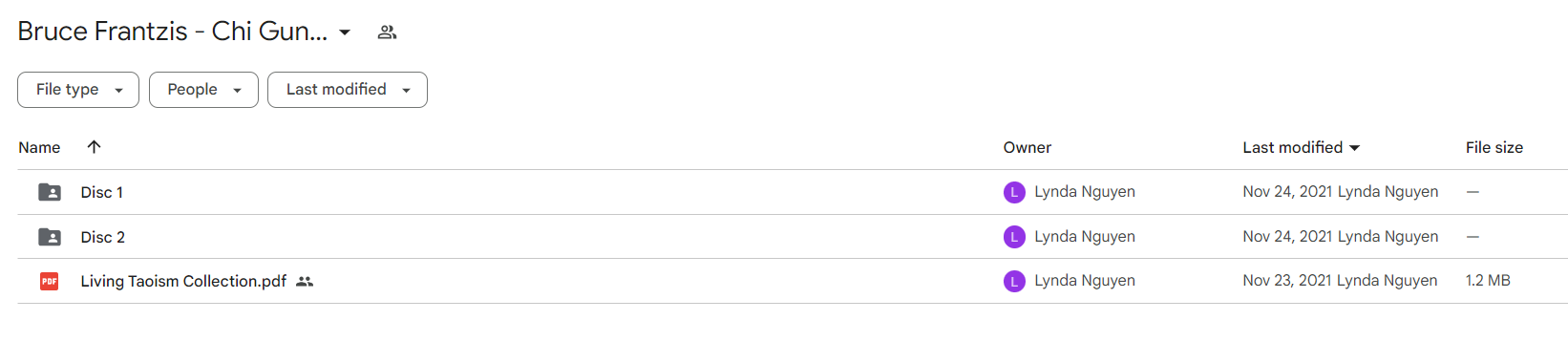The width and height of the screenshot is (1568, 363).
Task: Select the Disc 2 folder row
Action: click(793, 237)
